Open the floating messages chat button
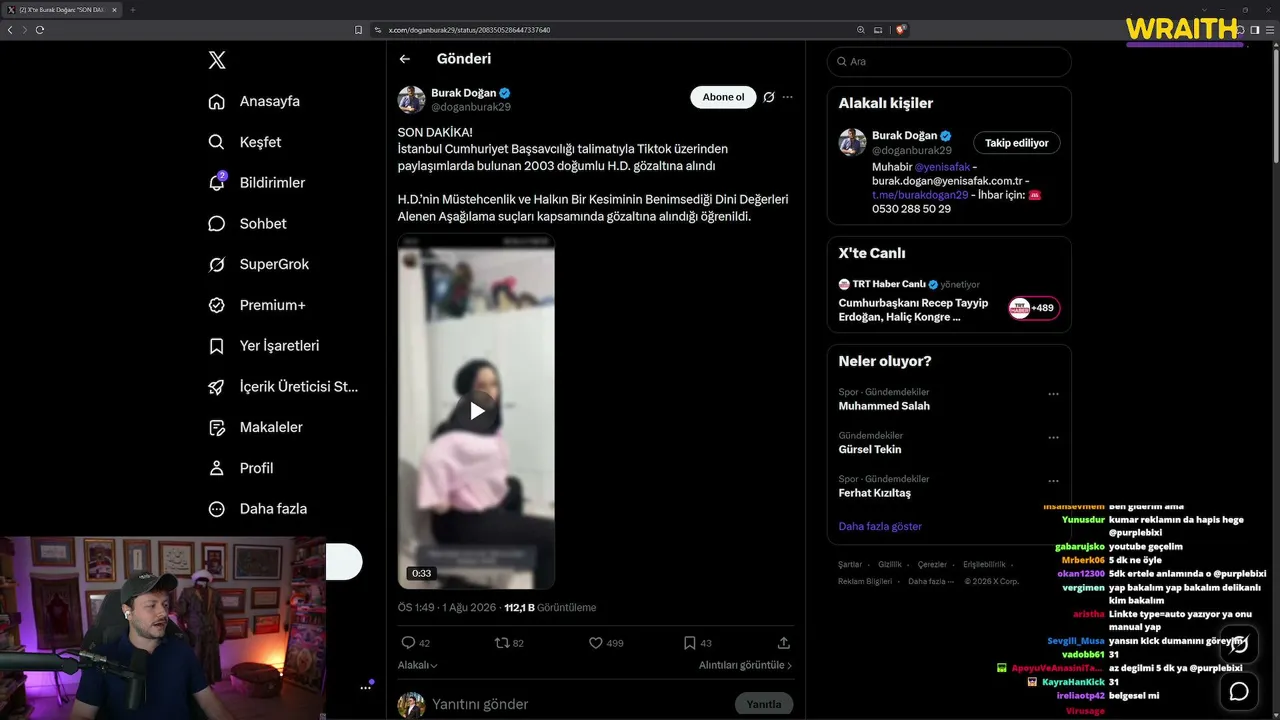The image size is (1280, 720). 1239,691
